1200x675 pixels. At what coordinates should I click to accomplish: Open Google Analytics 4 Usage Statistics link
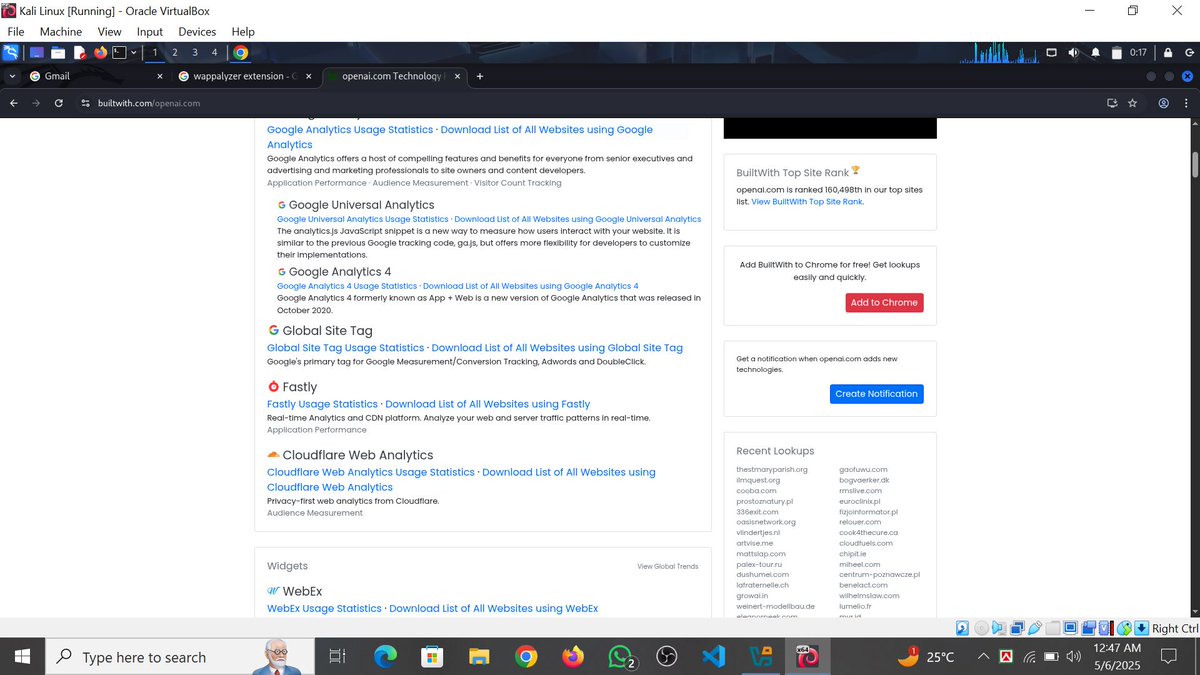347,286
